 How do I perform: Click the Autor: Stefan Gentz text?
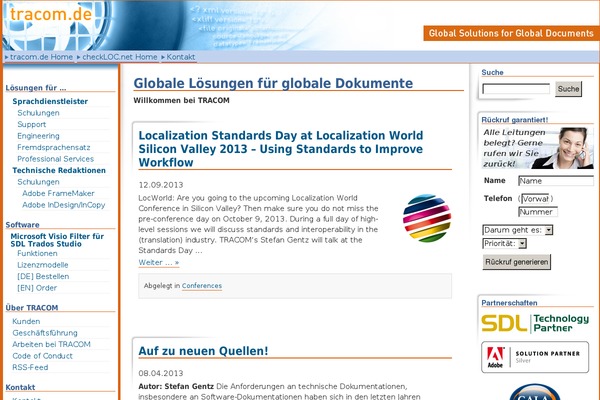click(x=176, y=386)
